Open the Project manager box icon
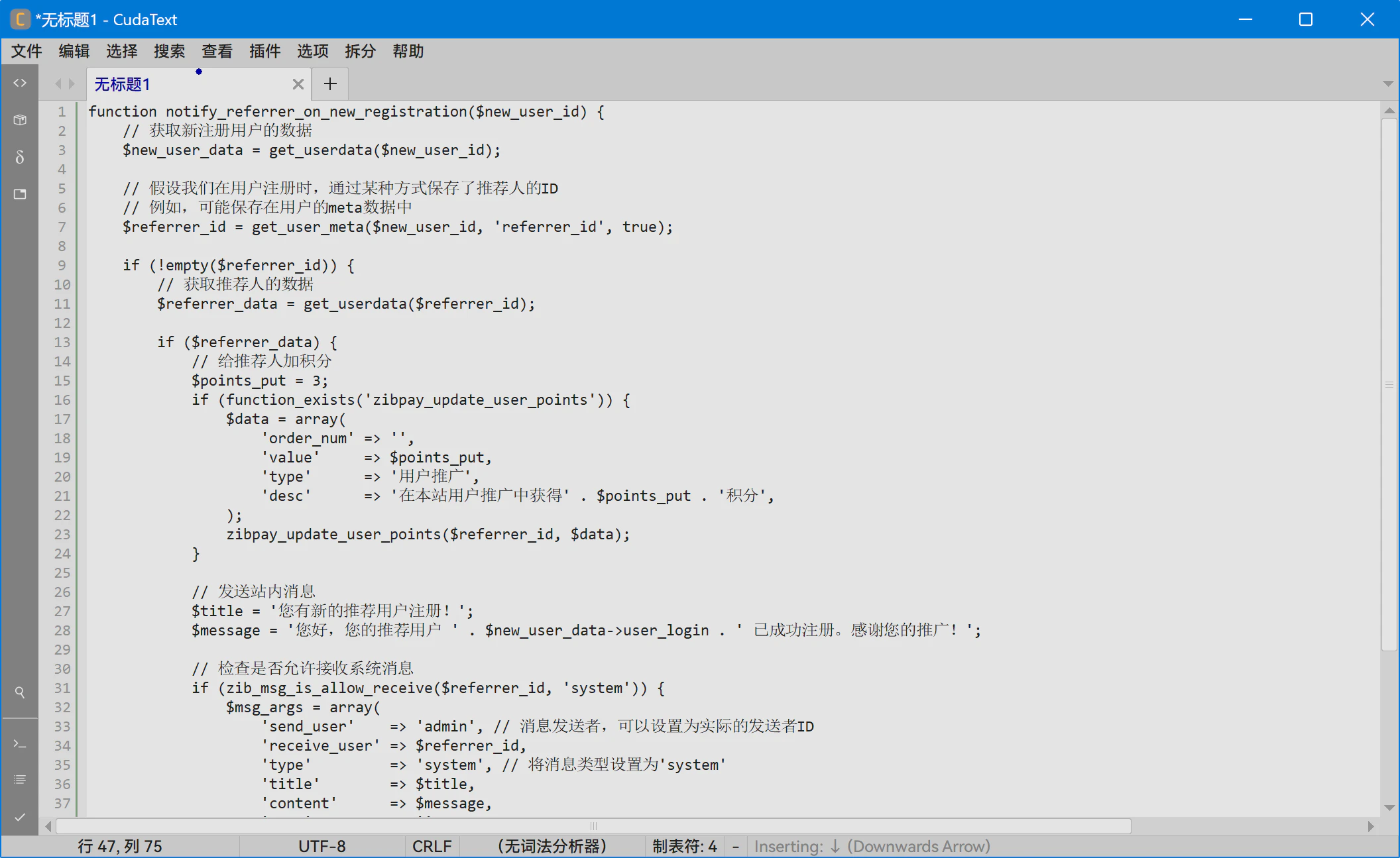Viewport: 1400px width, 858px height. pyautogui.click(x=20, y=120)
